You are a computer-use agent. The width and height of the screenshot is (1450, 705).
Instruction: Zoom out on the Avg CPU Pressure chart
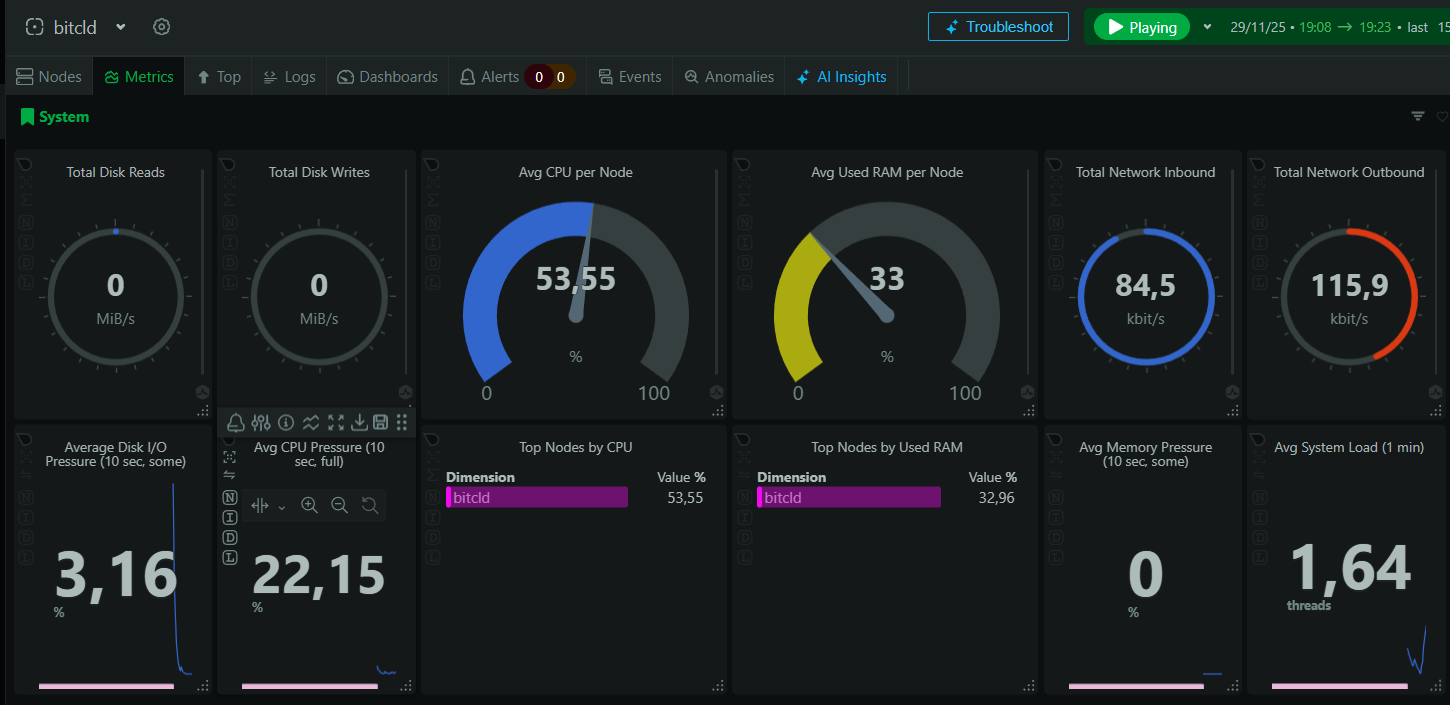[340, 506]
